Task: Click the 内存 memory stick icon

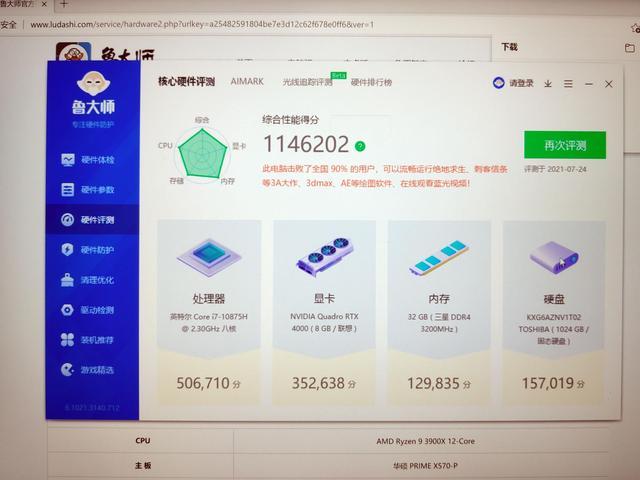Action: pyautogui.click(x=439, y=258)
